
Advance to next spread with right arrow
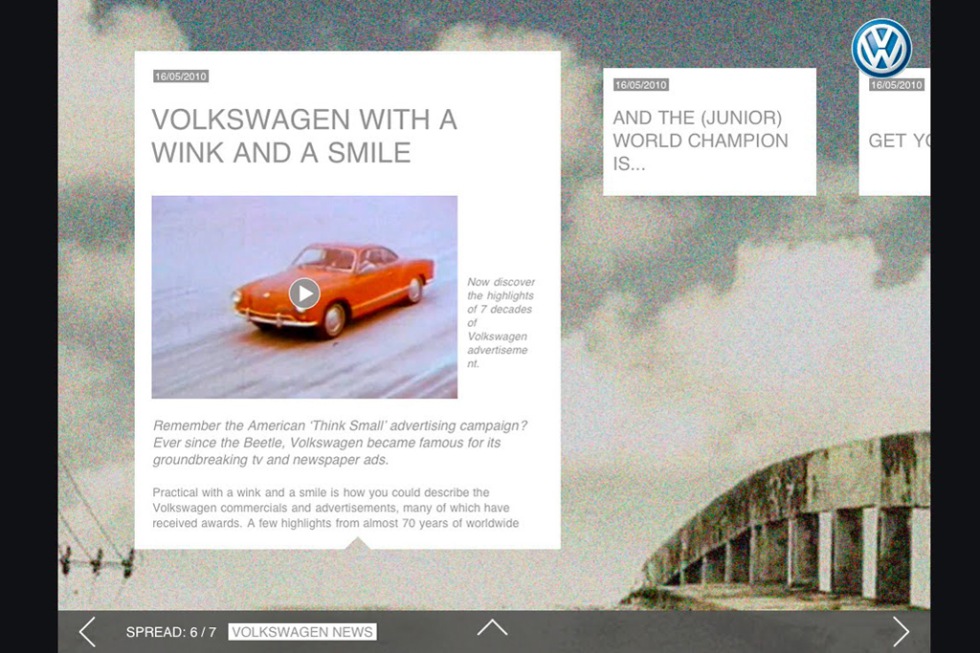(901, 631)
